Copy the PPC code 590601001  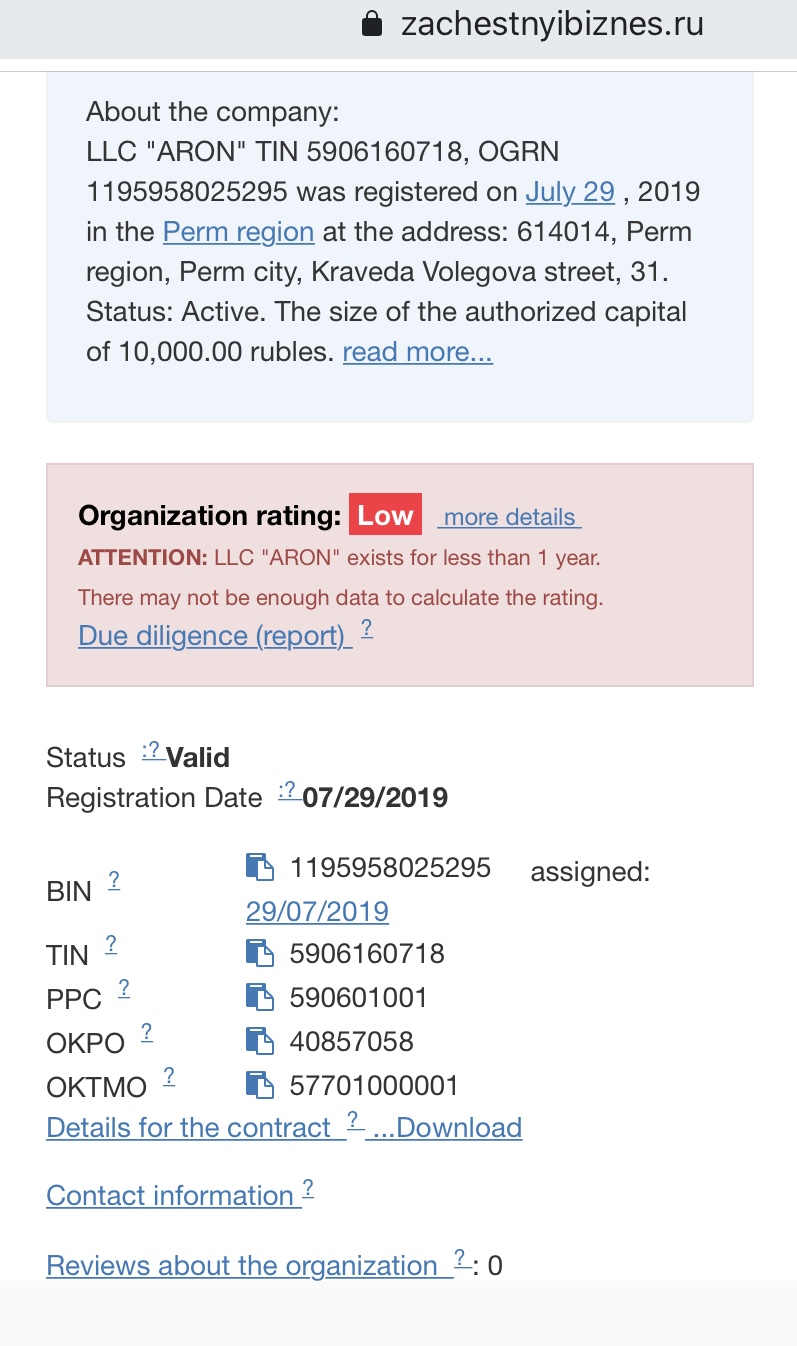point(260,998)
